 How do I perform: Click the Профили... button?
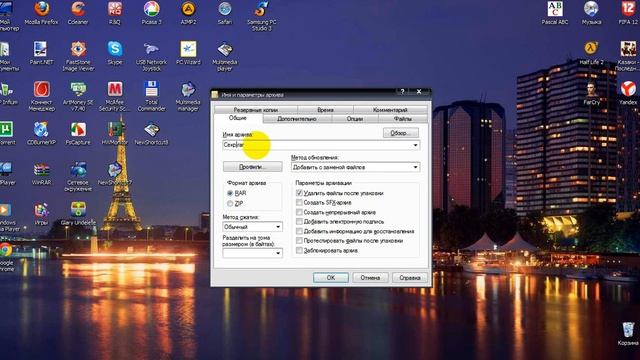252,167
